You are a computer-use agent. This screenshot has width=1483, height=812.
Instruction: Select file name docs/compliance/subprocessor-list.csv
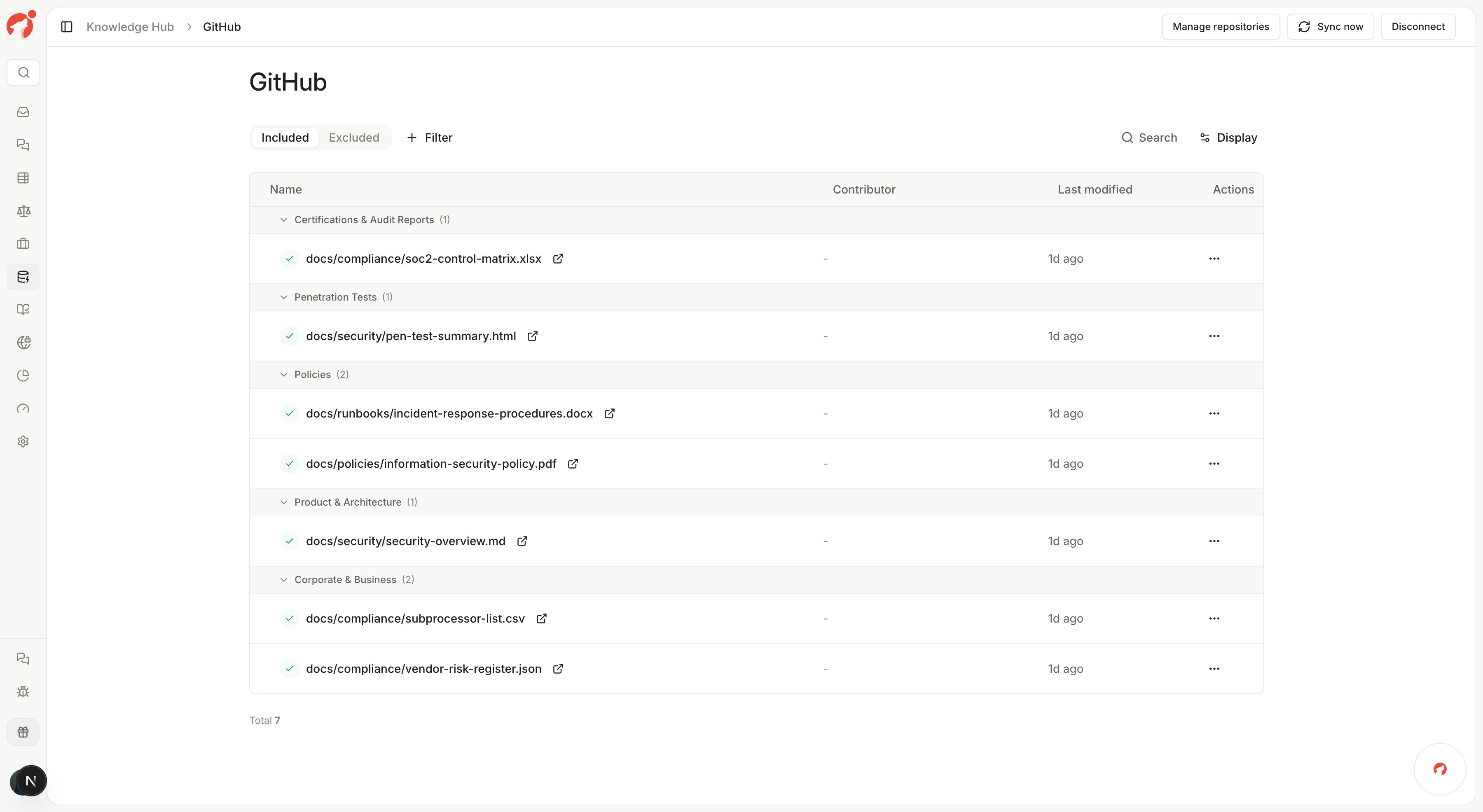(415, 618)
